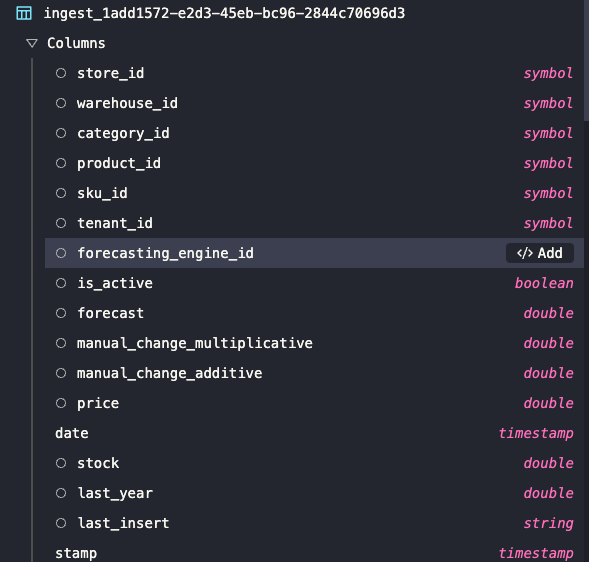Screen dimensions: 589x562
Task: Click the circle icon next to forecast
Action: (x=61, y=313)
